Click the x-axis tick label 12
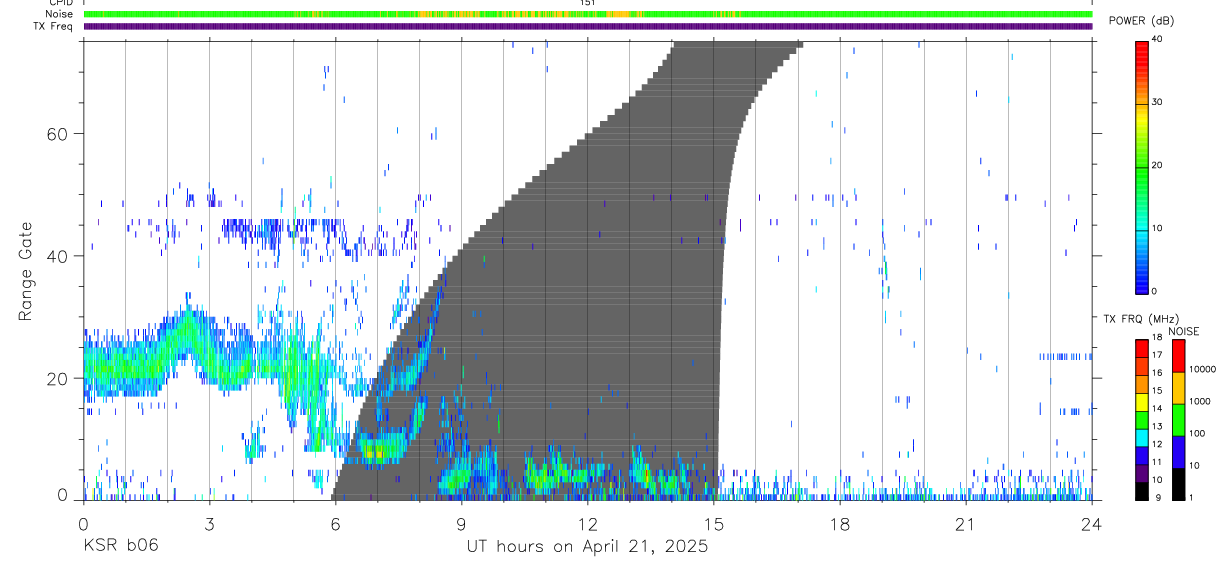The height and width of the screenshot is (567, 1228). (x=587, y=523)
